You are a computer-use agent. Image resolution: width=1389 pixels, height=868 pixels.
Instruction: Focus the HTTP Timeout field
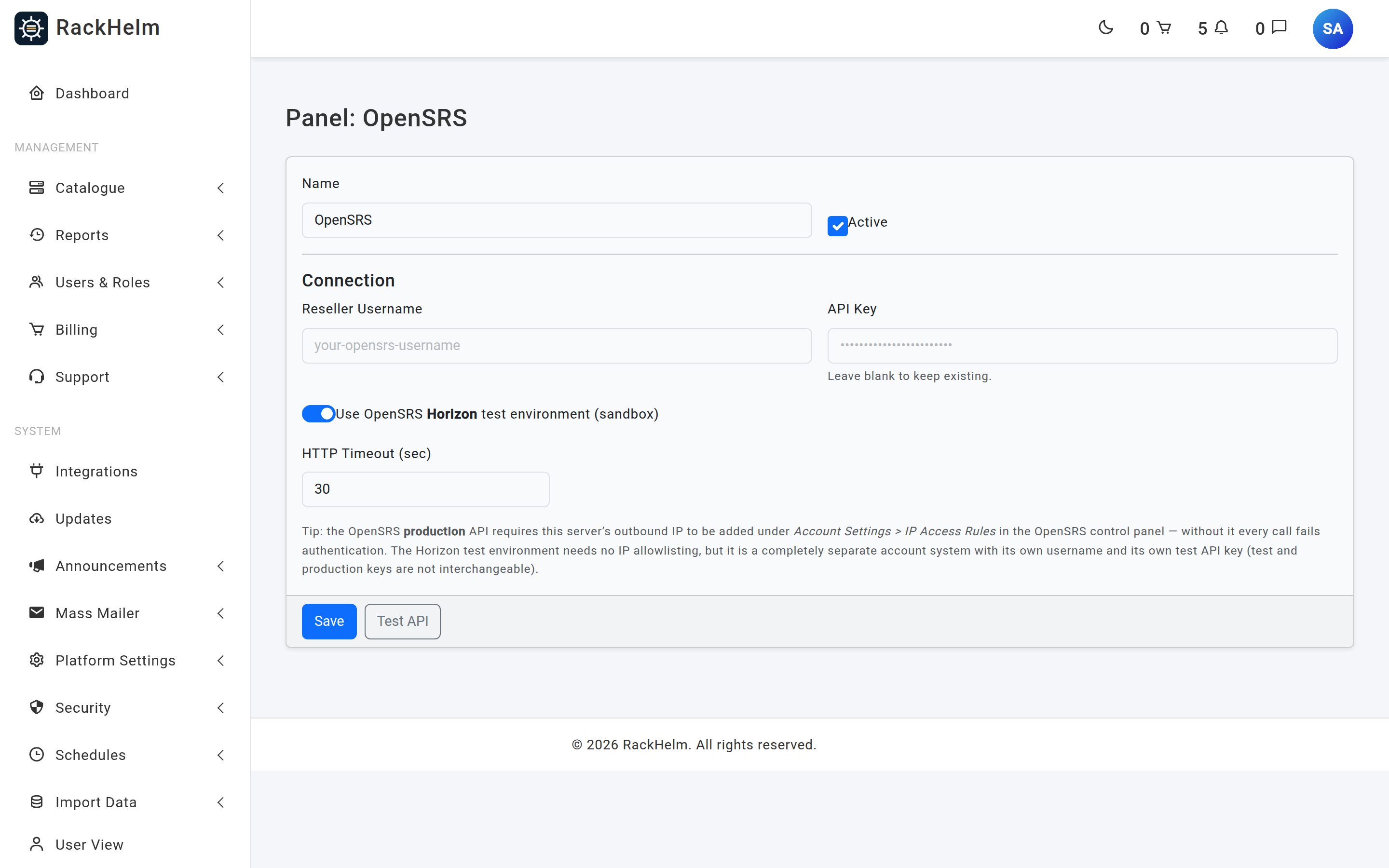coord(425,489)
